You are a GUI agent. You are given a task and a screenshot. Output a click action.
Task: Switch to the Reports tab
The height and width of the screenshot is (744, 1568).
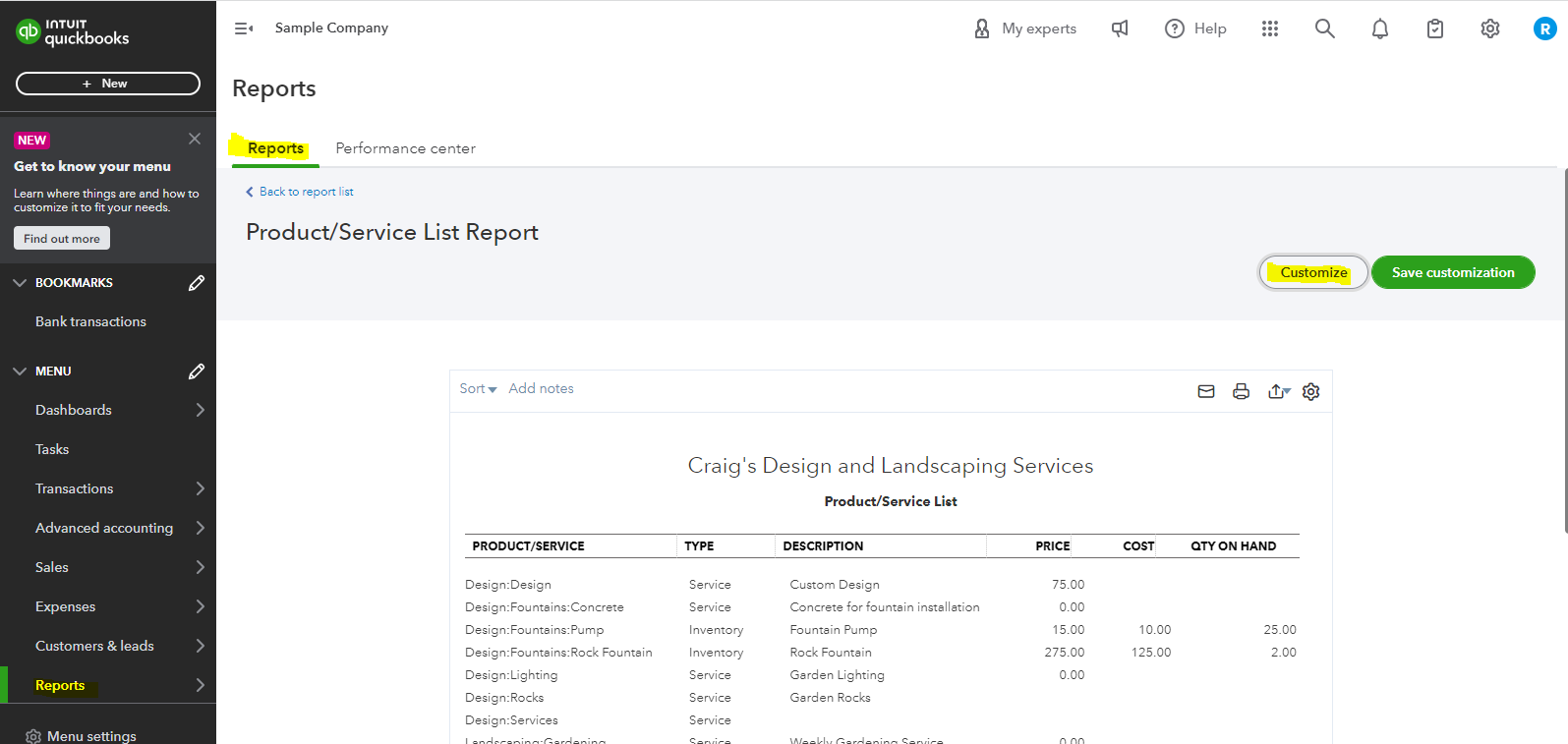(x=275, y=148)
